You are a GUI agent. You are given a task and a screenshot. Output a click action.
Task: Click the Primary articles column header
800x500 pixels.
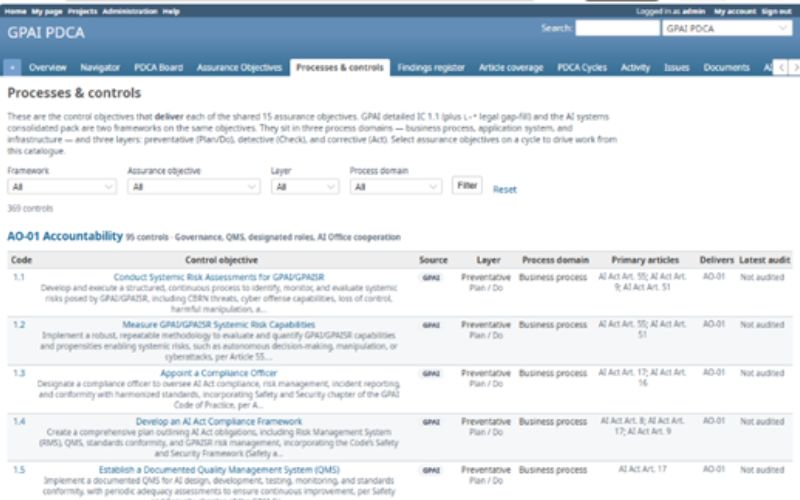click(645, 260)
